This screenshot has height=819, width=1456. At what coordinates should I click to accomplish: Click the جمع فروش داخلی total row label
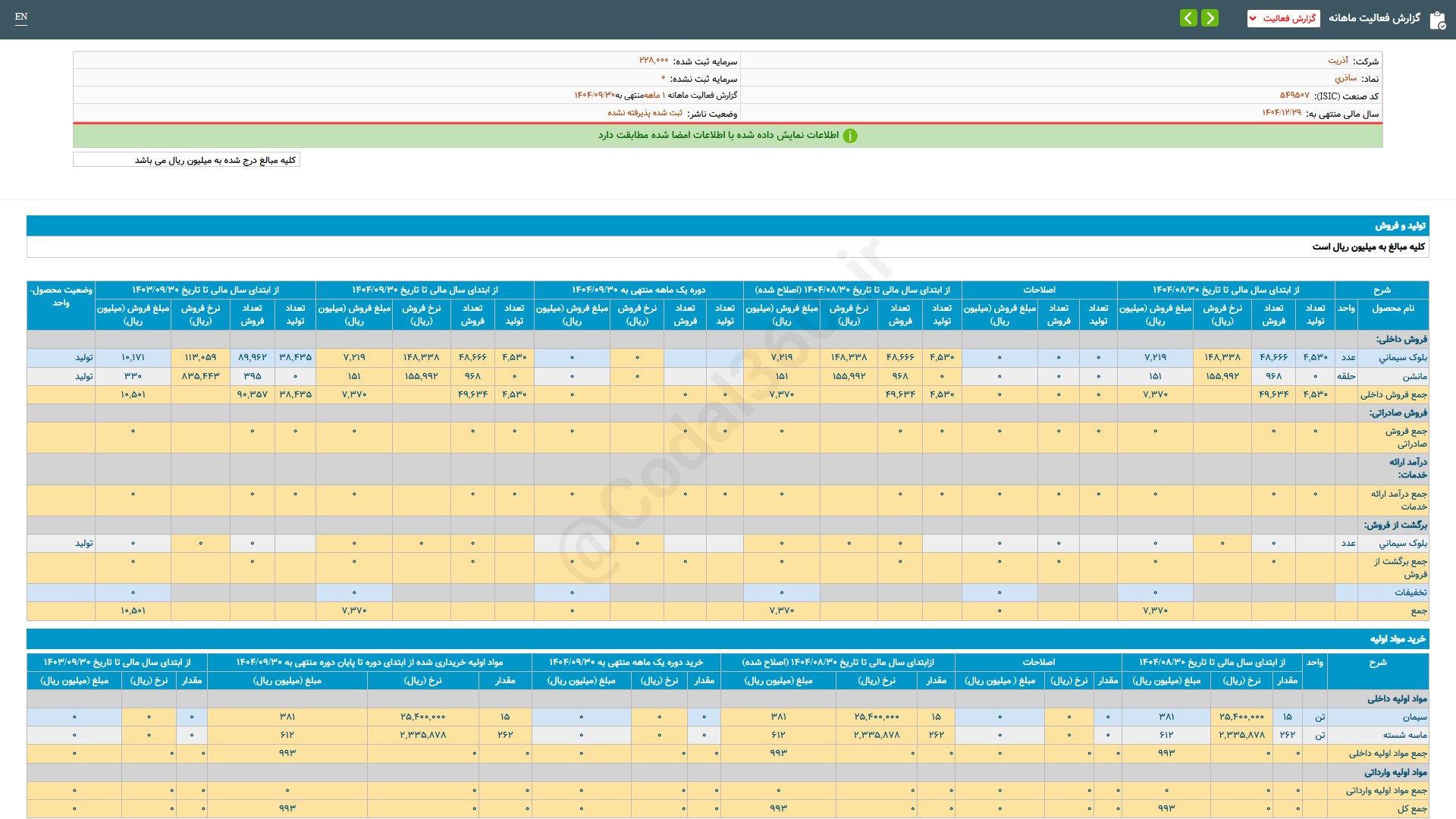(x=1393, y=394)
